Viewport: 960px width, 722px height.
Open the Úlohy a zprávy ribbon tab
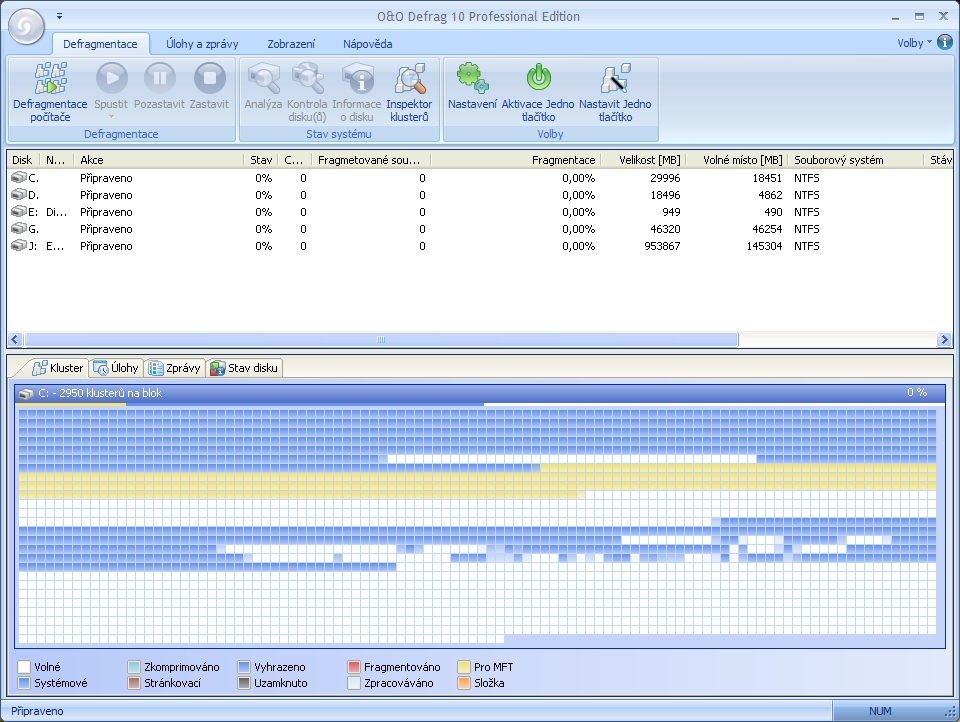click(x=202, y=43)
